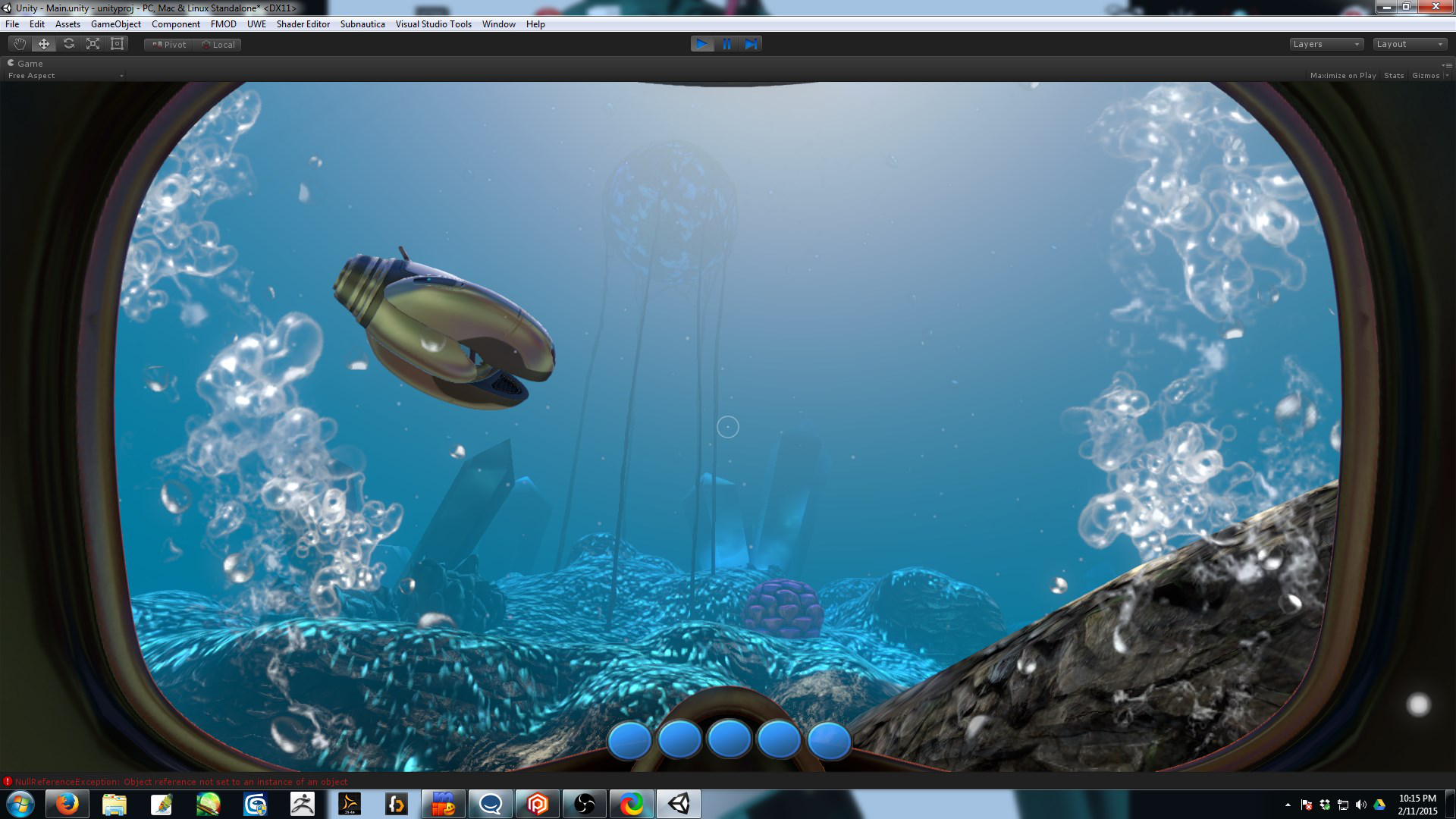This screenshot has width=1456, height=819.
Task: Open OBS from taskbar
Action: click(x=585, y=804)
